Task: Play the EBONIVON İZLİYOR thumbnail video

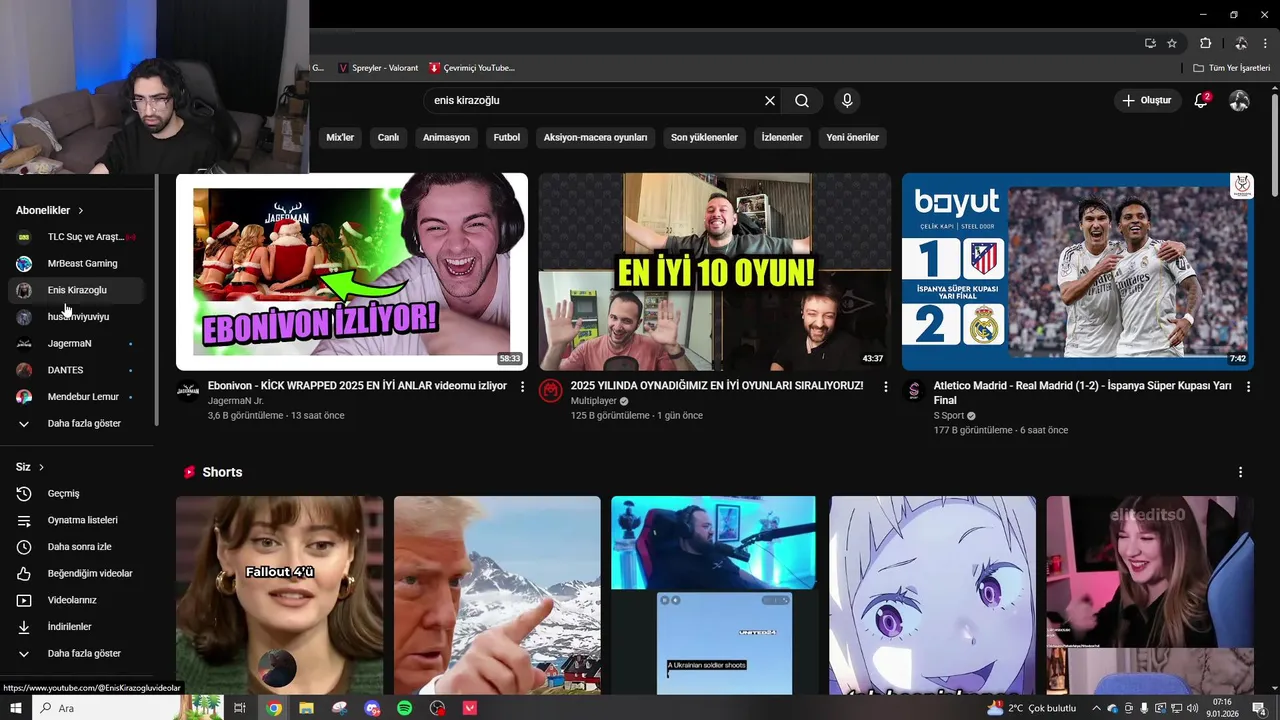Action: [x=352, y=272]
